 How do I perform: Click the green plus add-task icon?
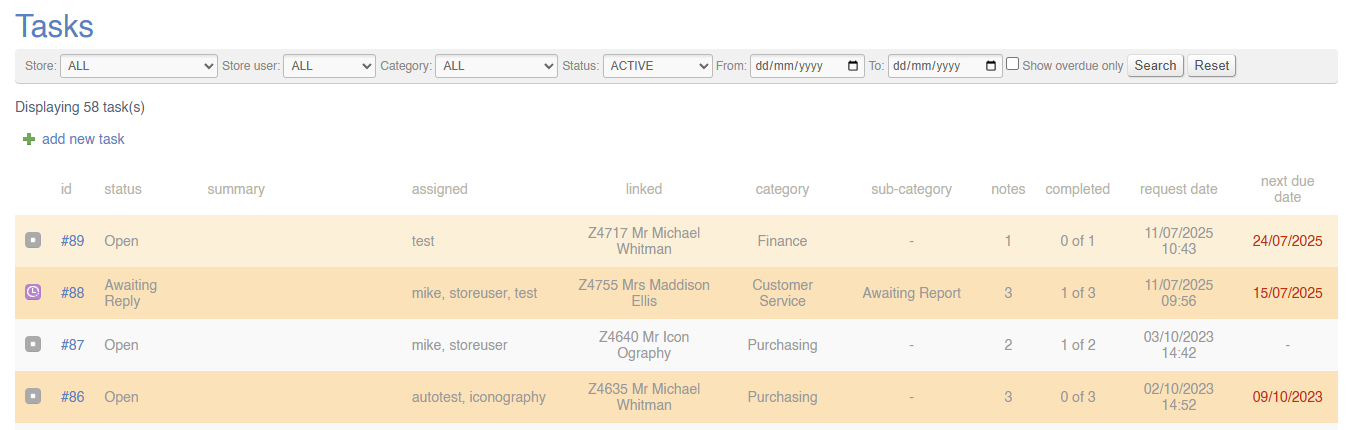[x=29, y=140]
